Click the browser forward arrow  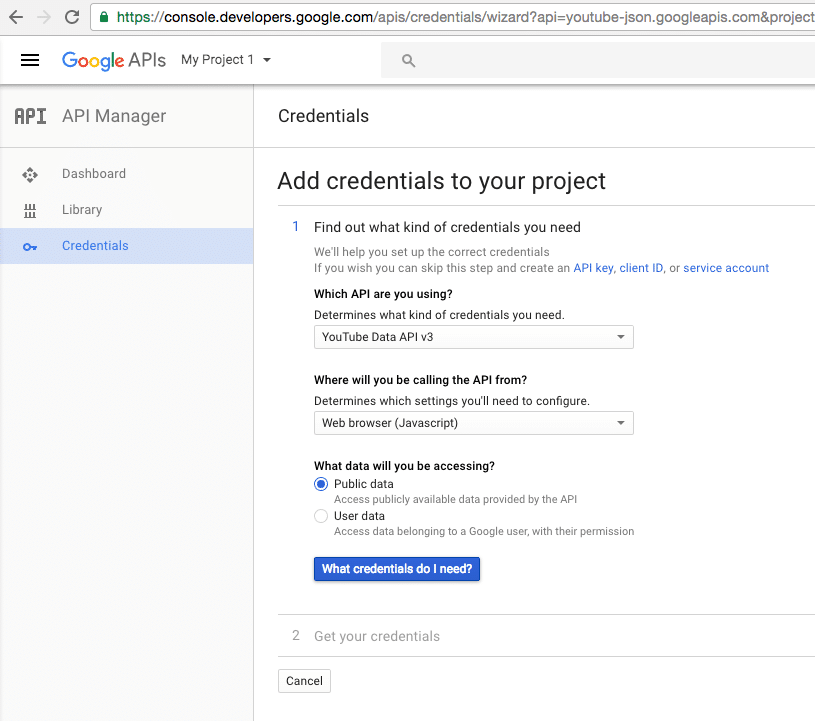[x=44, y=17]
